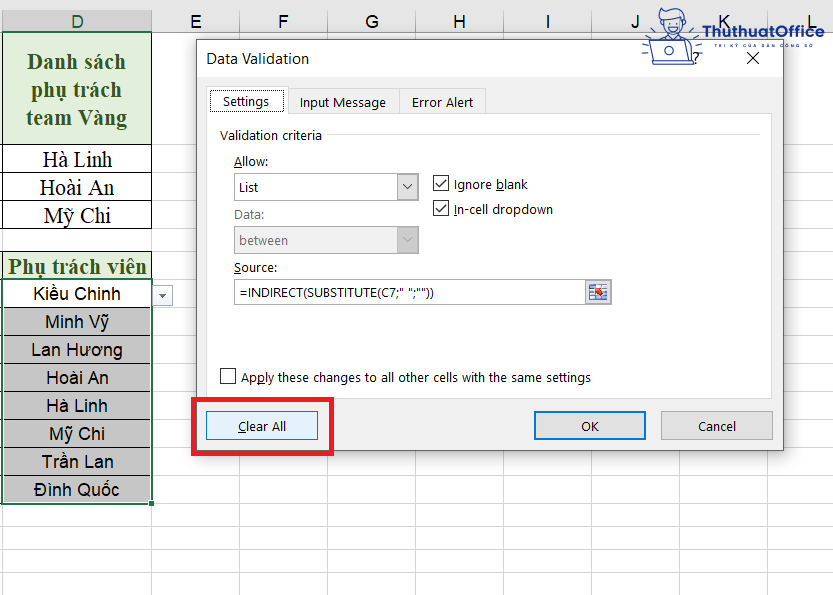833x595 pixels.
Task: Switch to the Error Alert tab
Action: click(441, 101)
